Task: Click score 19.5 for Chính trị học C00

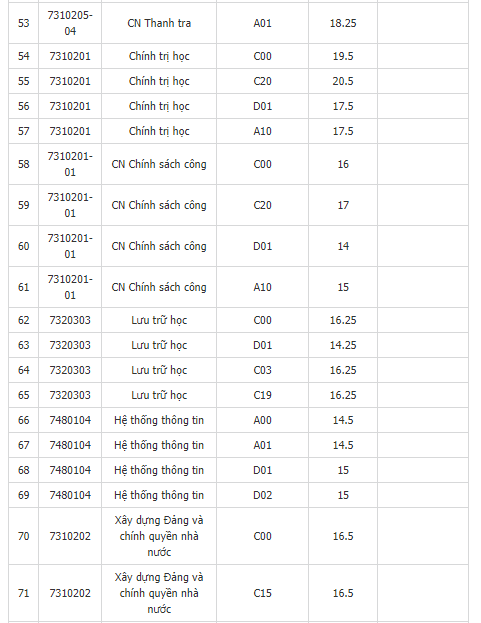Action: 343,56
